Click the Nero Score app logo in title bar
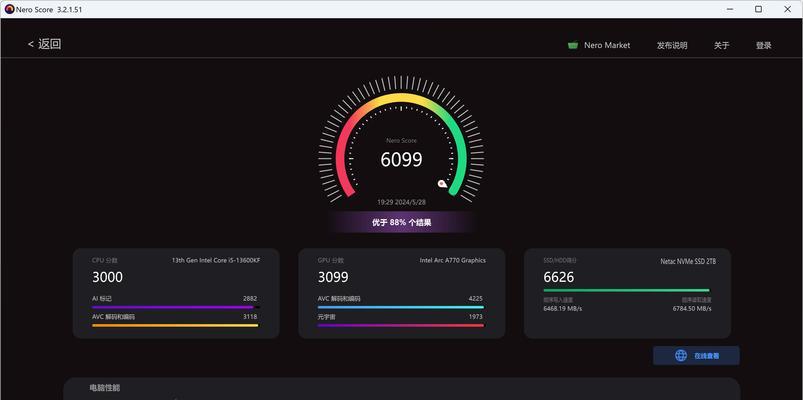 point(9,9)
